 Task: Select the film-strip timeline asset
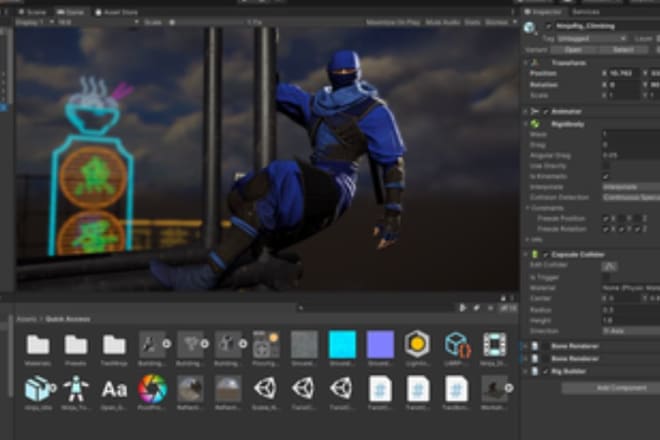point(495,344)
